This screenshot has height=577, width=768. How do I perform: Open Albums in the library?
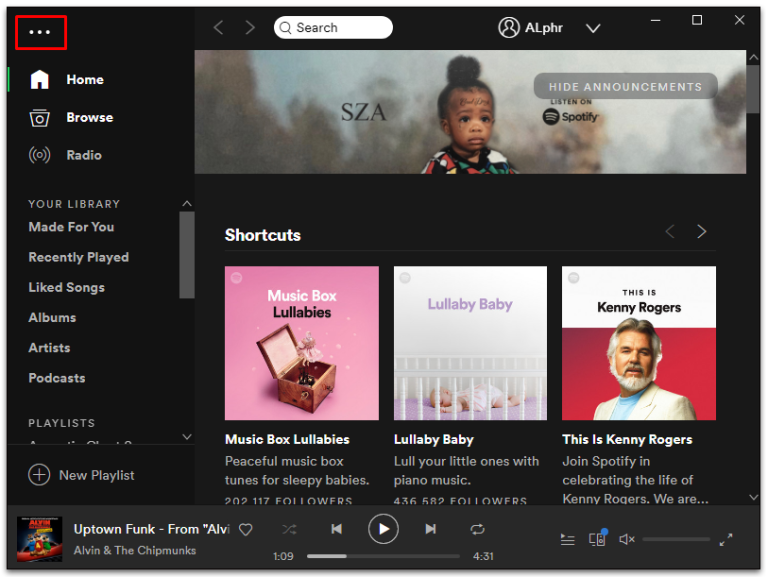pyautogui.click(x=52, y=317)
